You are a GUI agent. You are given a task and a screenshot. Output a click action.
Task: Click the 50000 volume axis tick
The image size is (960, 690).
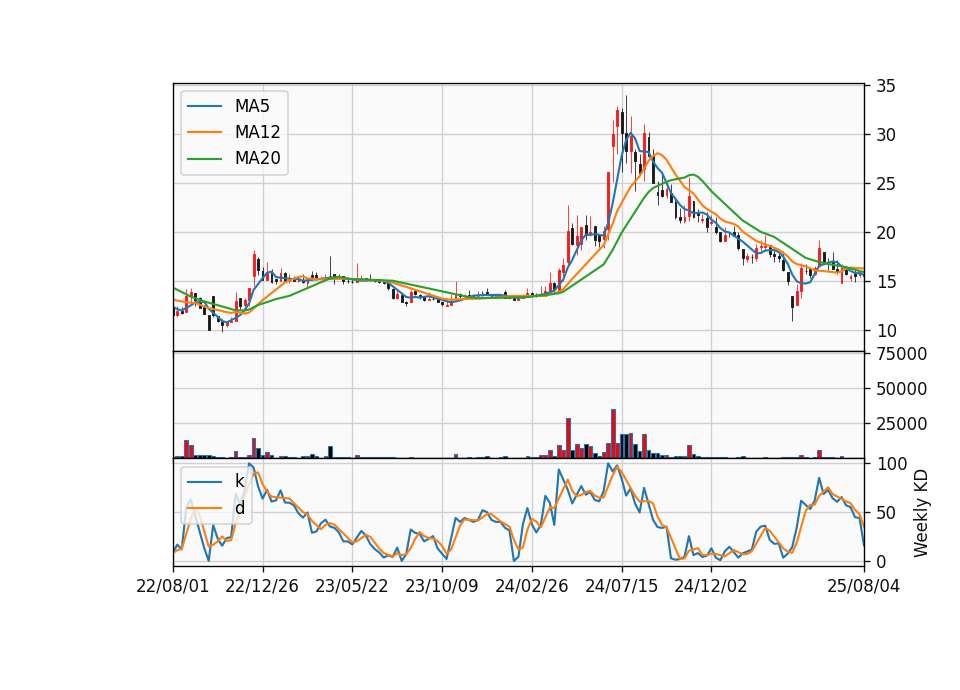[902, 389]
